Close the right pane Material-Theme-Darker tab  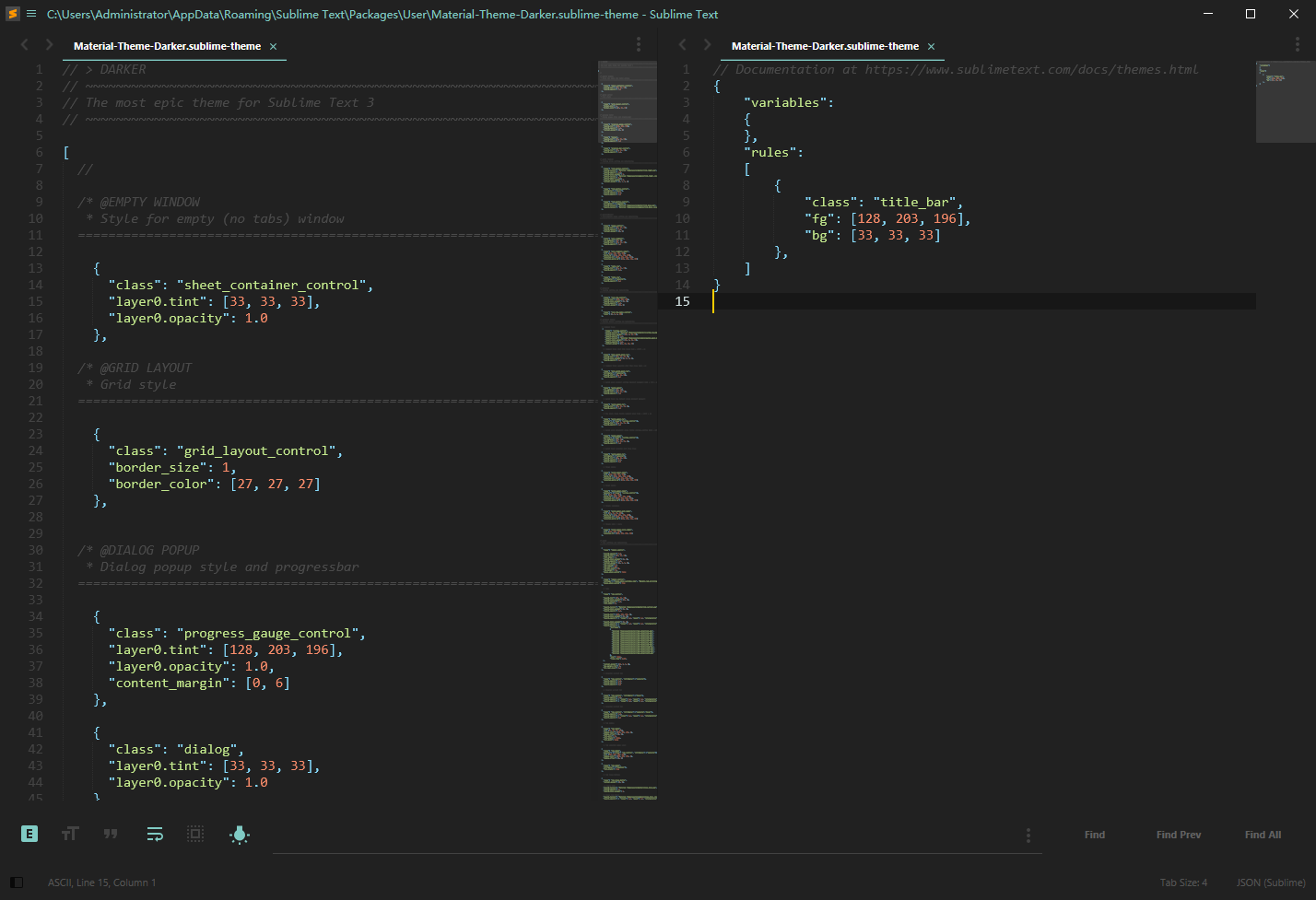931,46
